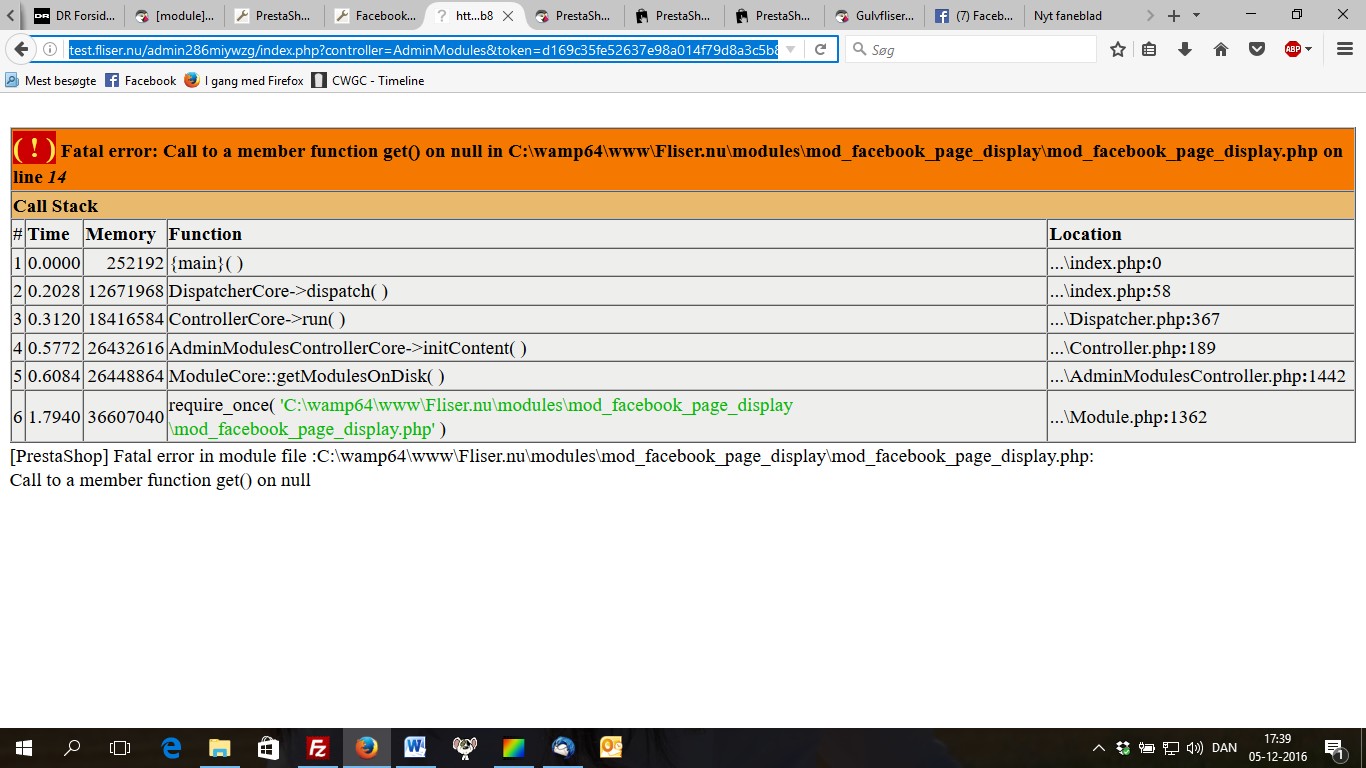
Task: Click ModuleCore::getModulesOnDisk( ) cell
Action: tap(606, 376)
